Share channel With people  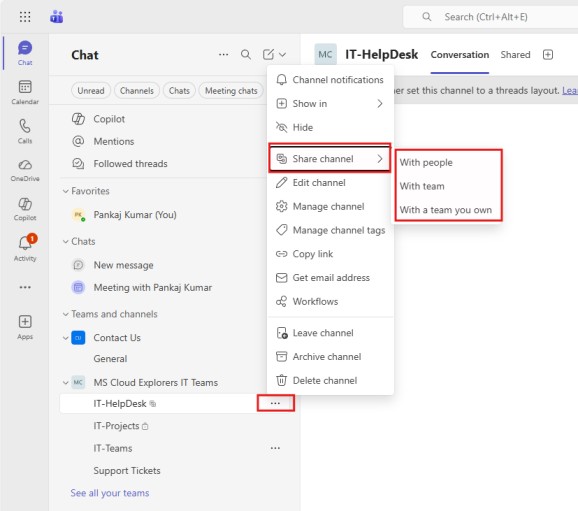point(448,162)
